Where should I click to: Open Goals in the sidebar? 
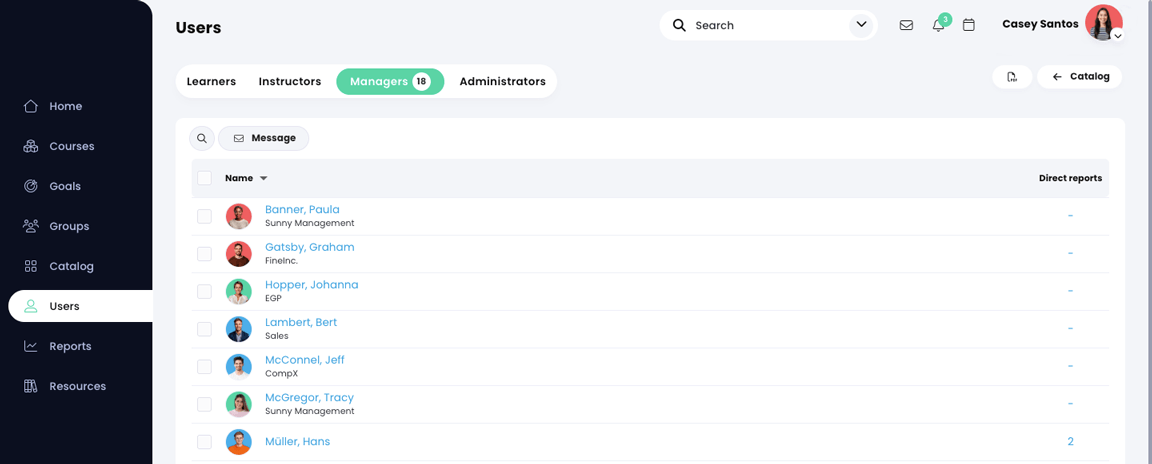(65, 186)
